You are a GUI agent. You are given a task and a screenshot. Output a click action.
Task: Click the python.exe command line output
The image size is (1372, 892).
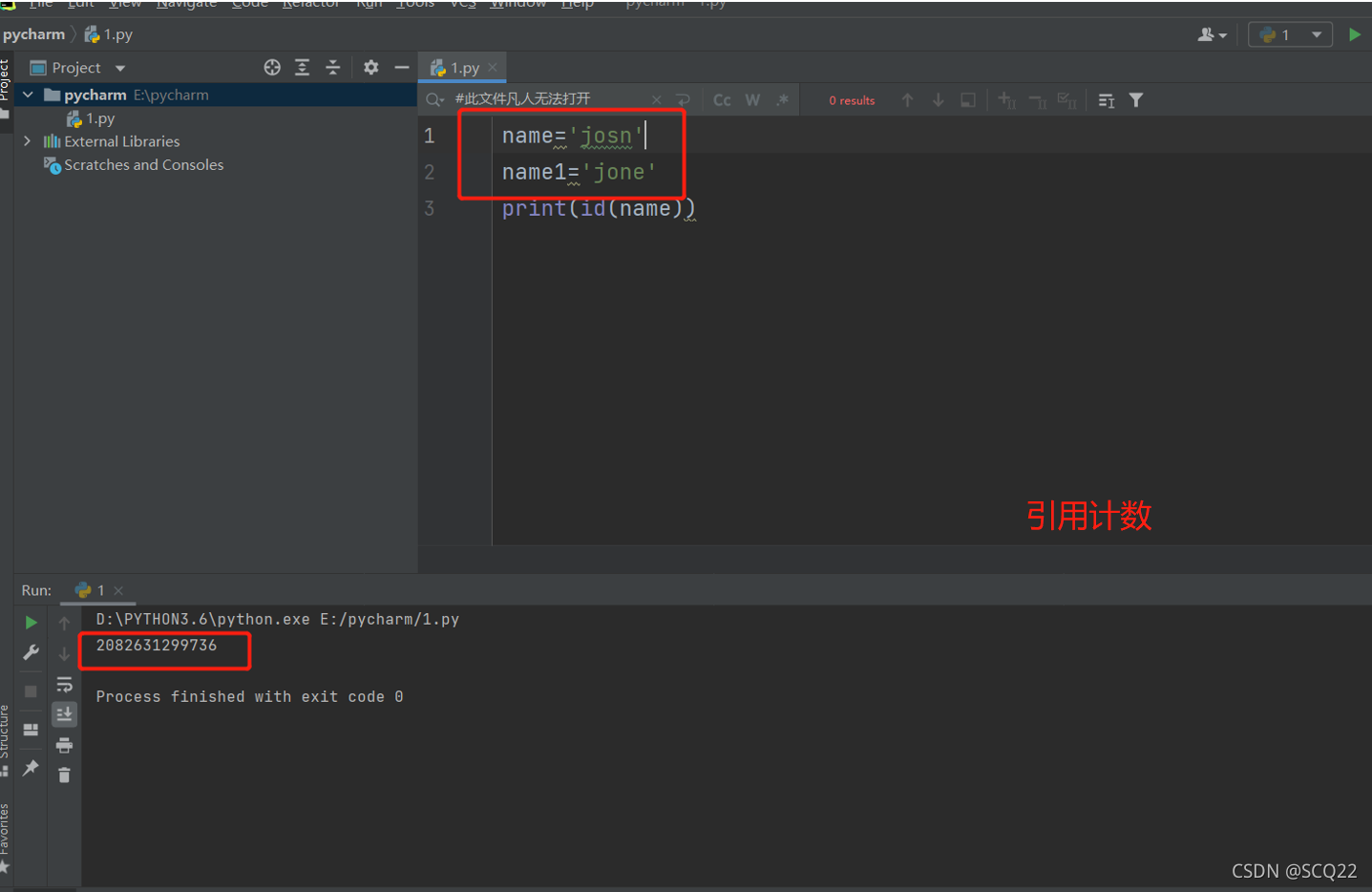click(277, 620)
